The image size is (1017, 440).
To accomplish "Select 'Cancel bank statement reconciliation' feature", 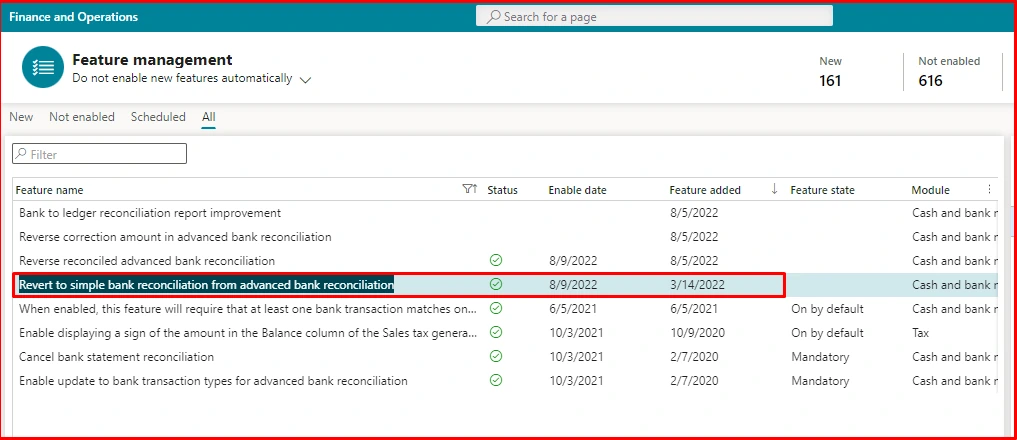I will [117, 357].
